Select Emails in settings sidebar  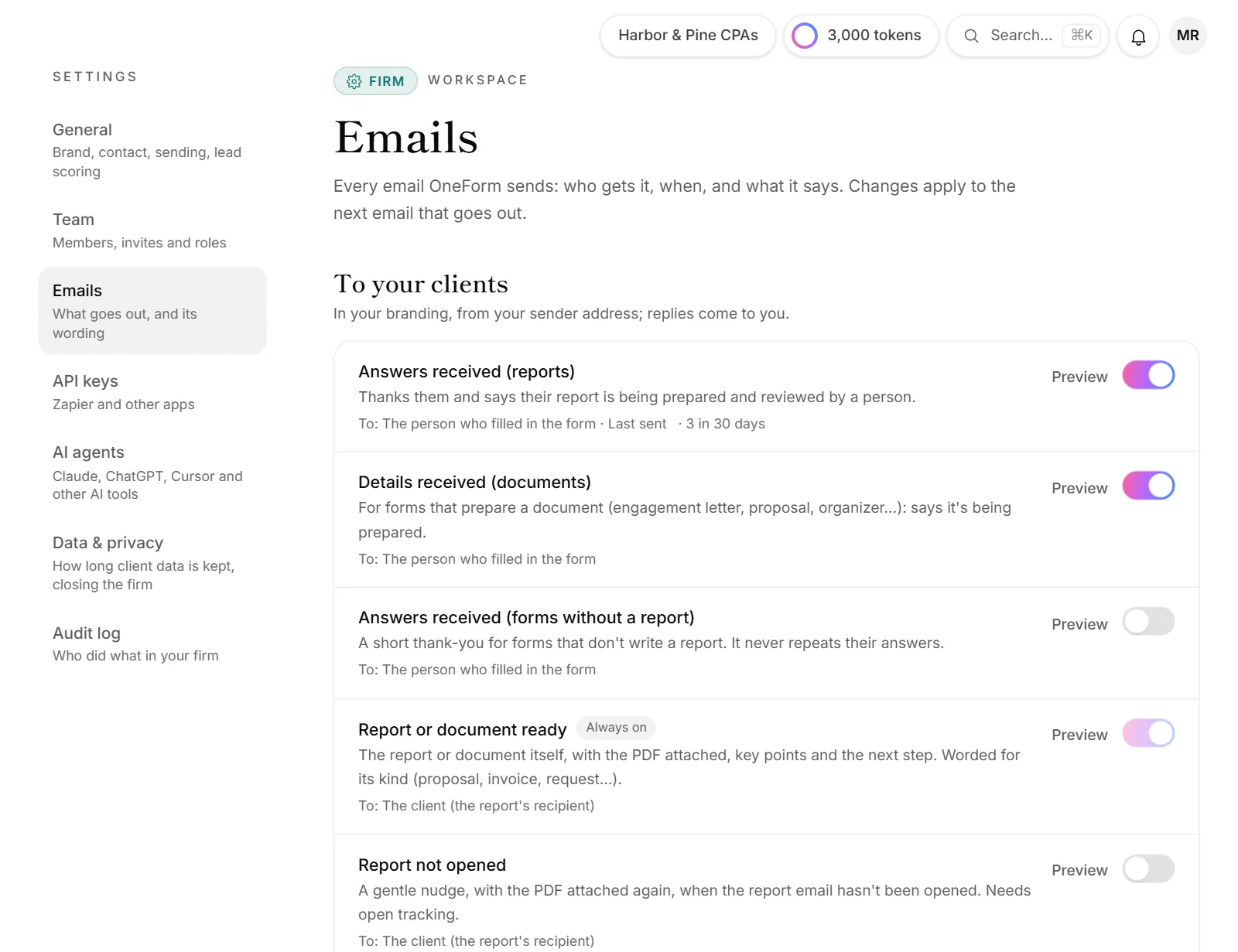152,311
